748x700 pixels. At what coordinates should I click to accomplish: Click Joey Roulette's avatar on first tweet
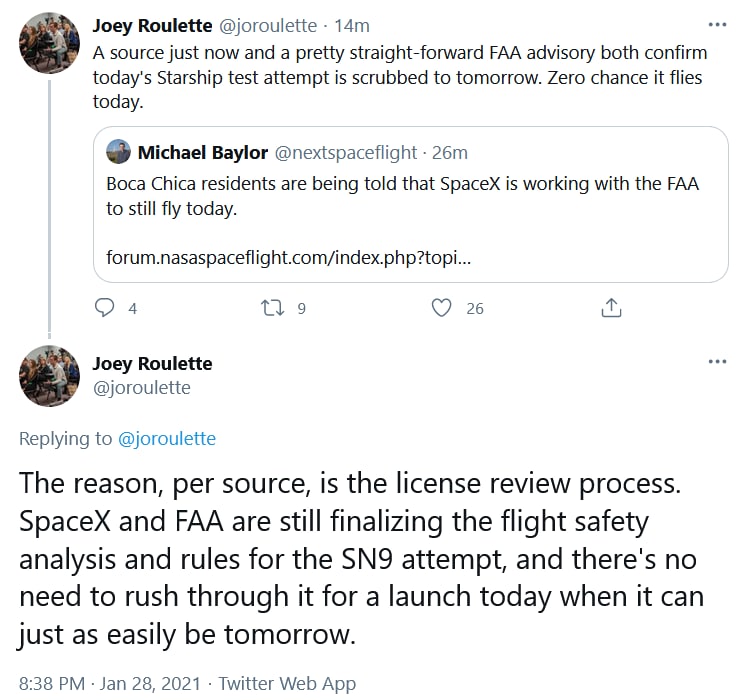pos(49,42)
